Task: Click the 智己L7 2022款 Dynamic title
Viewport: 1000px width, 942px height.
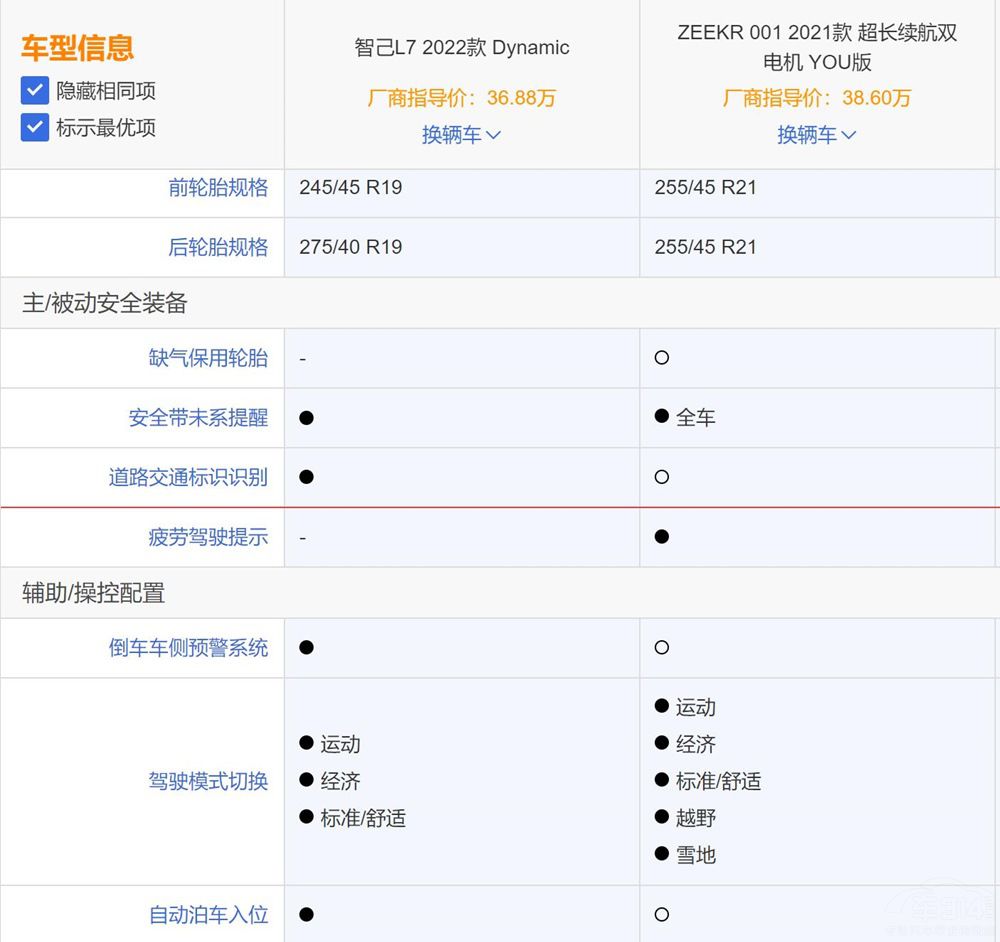Action: pyautogui.click(x=462, y=48)
